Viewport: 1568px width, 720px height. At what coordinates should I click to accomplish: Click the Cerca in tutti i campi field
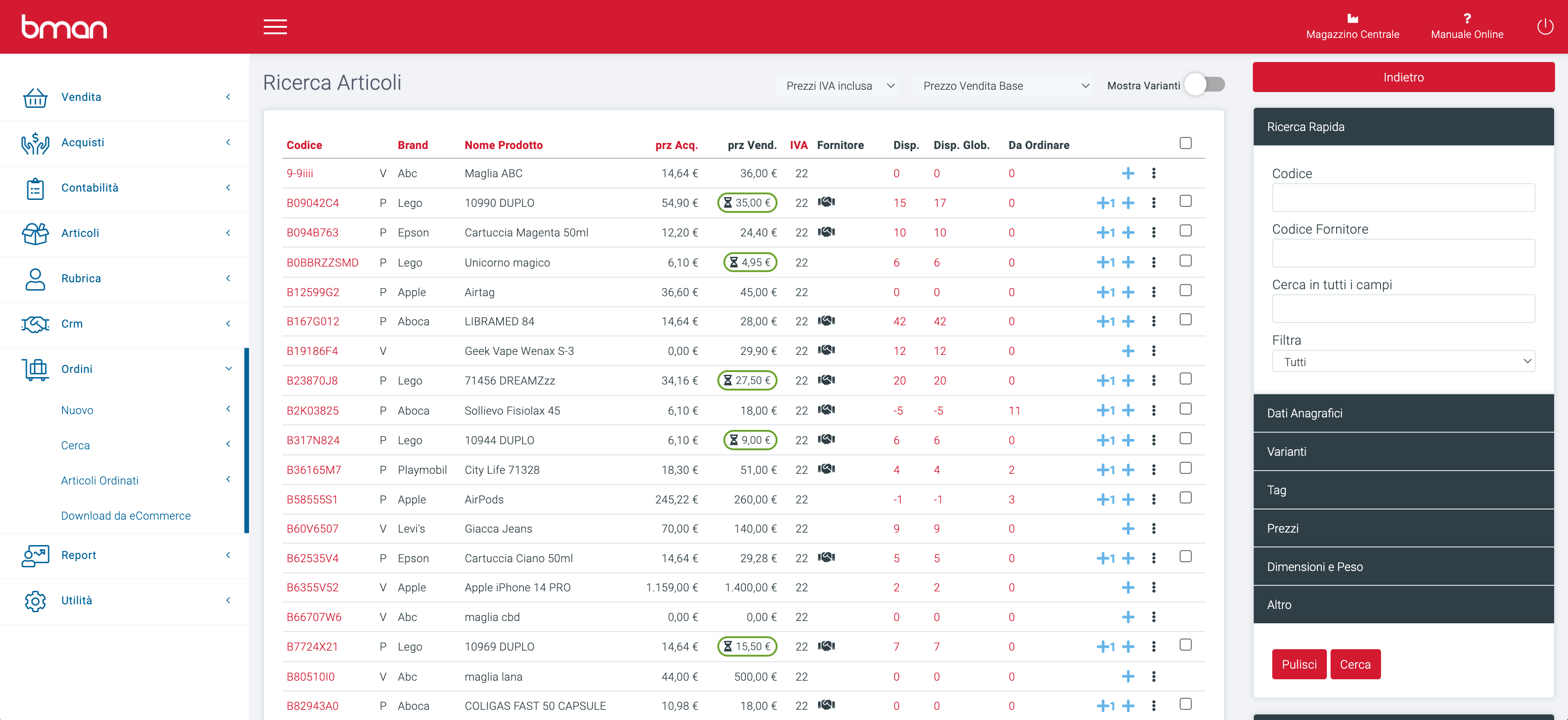click(1403, 309)
